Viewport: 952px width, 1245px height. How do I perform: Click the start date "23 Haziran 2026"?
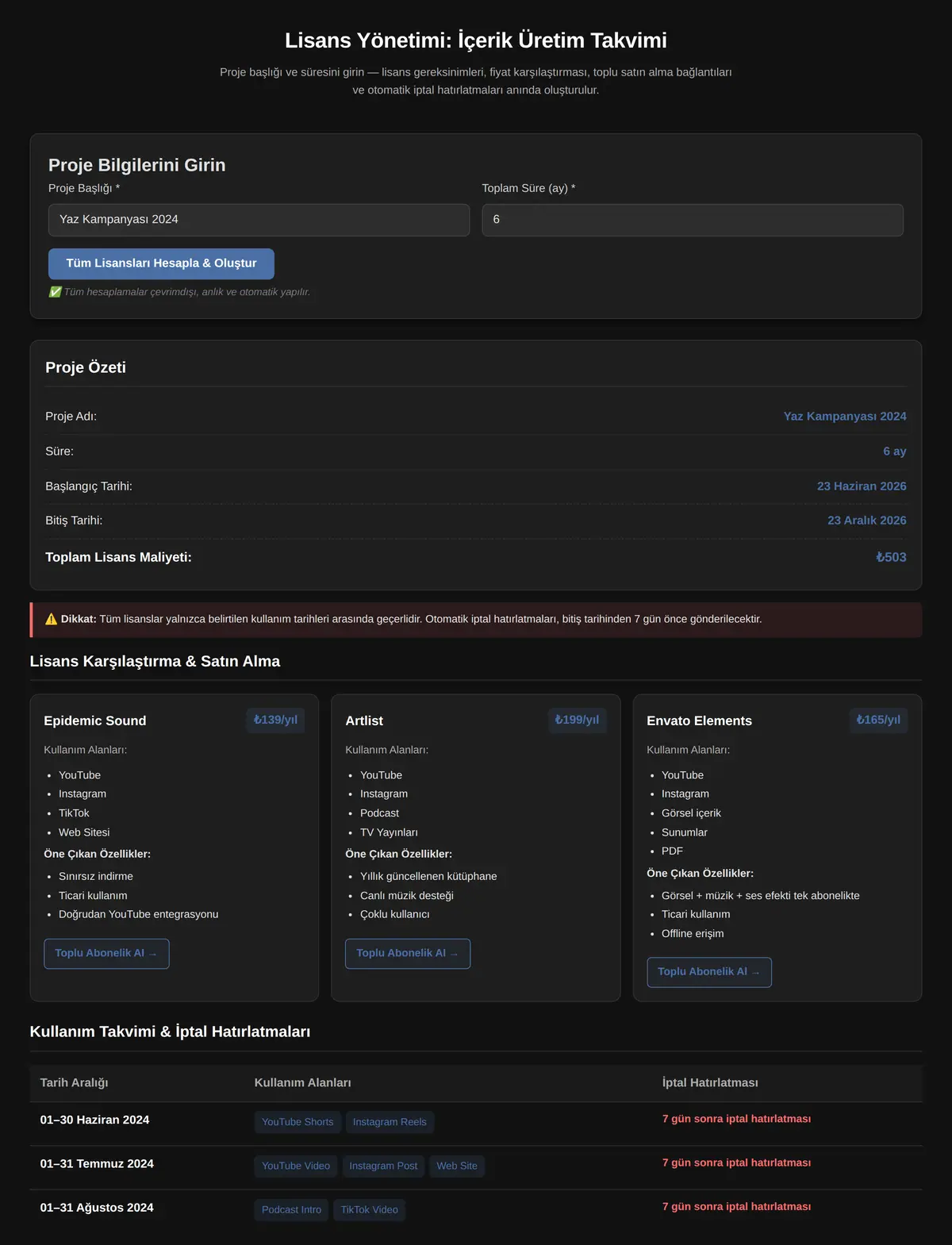pos(862,486)
